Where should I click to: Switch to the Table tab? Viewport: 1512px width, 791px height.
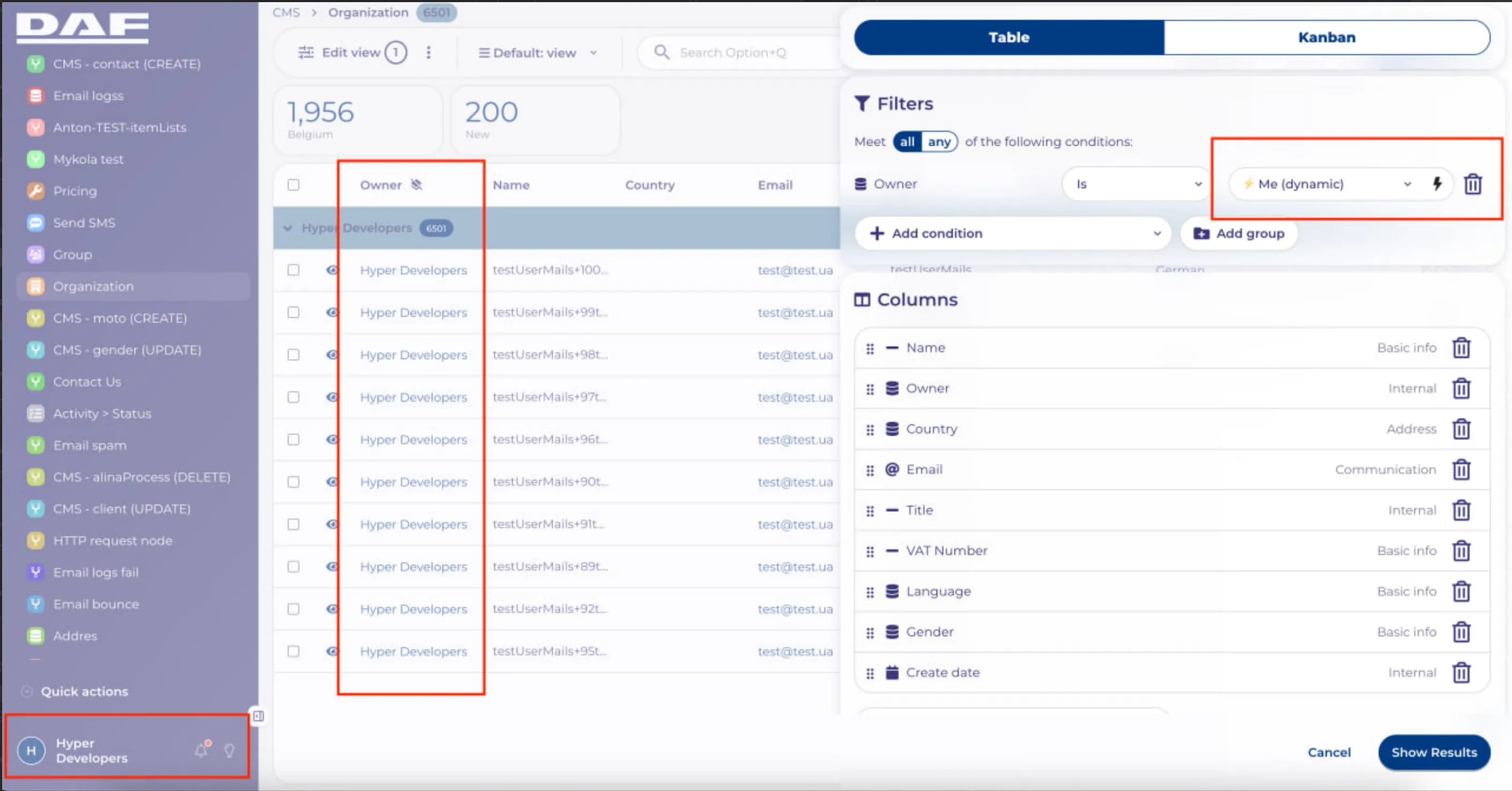tap(1009, 38)
